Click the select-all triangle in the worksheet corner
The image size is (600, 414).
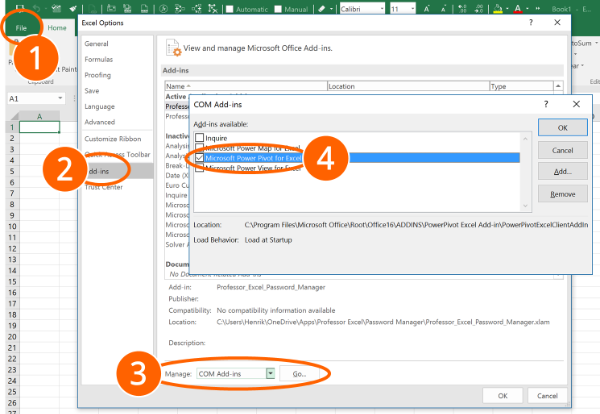[x=14, y=116]
